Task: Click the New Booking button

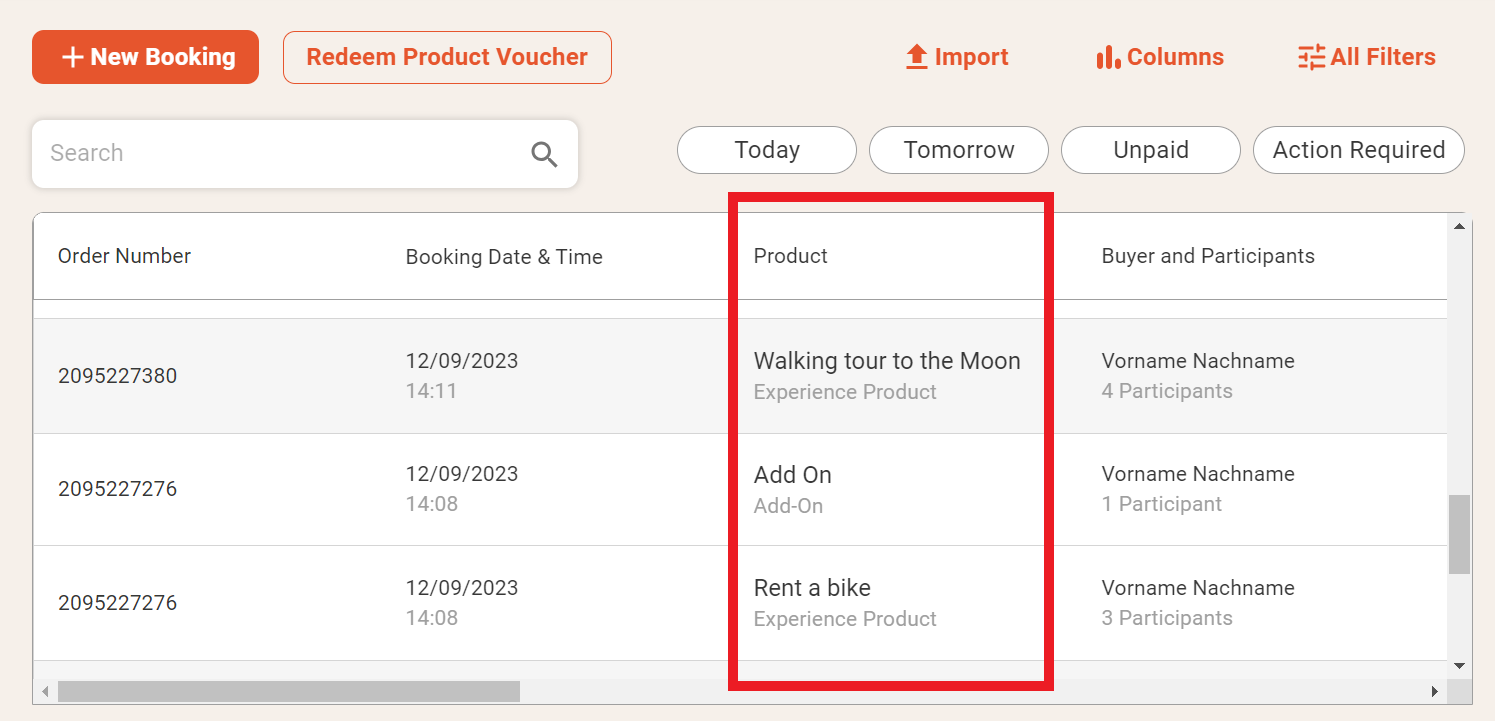Action: pyautogui.click(x=145, y=57)
